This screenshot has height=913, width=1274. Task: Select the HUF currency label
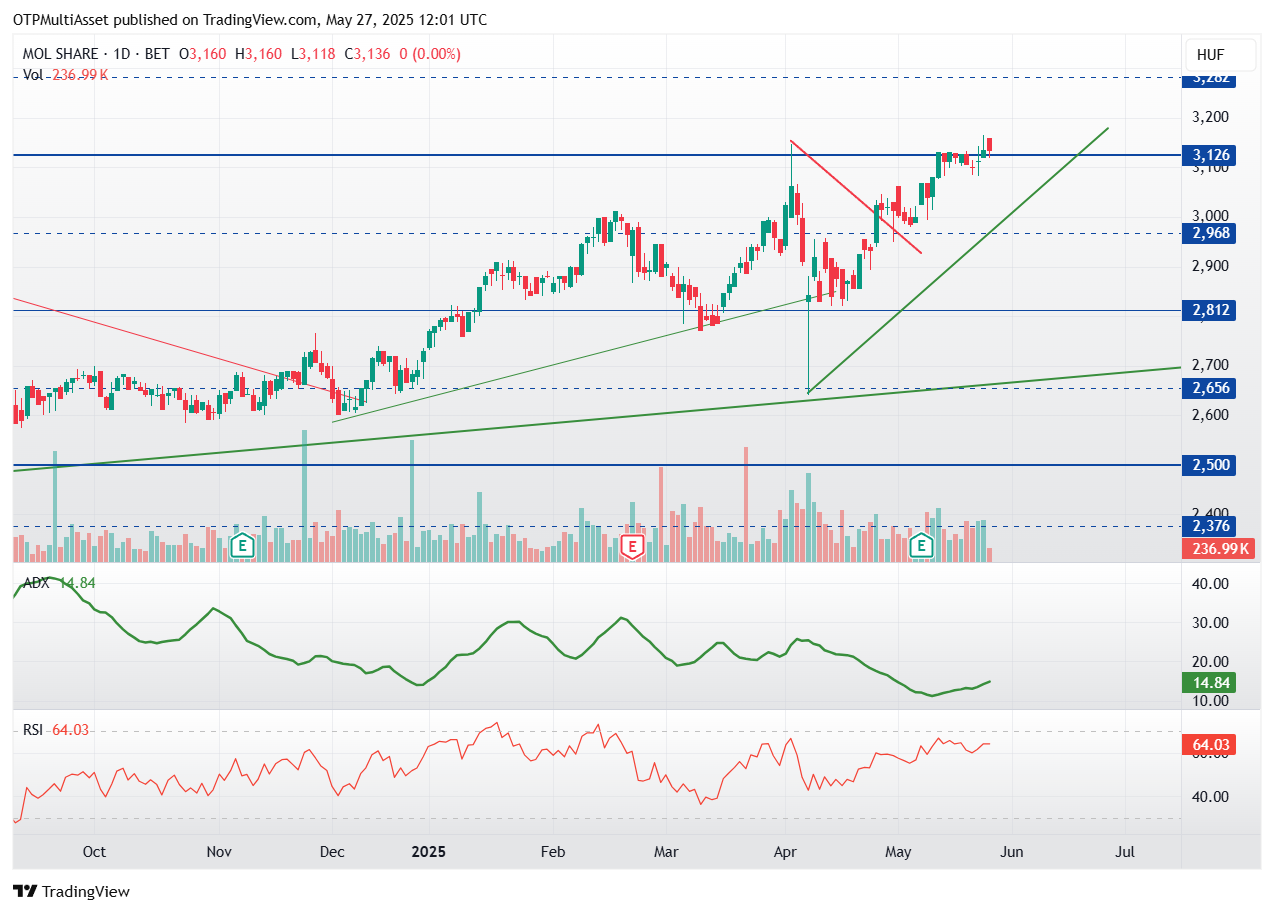1209,55
